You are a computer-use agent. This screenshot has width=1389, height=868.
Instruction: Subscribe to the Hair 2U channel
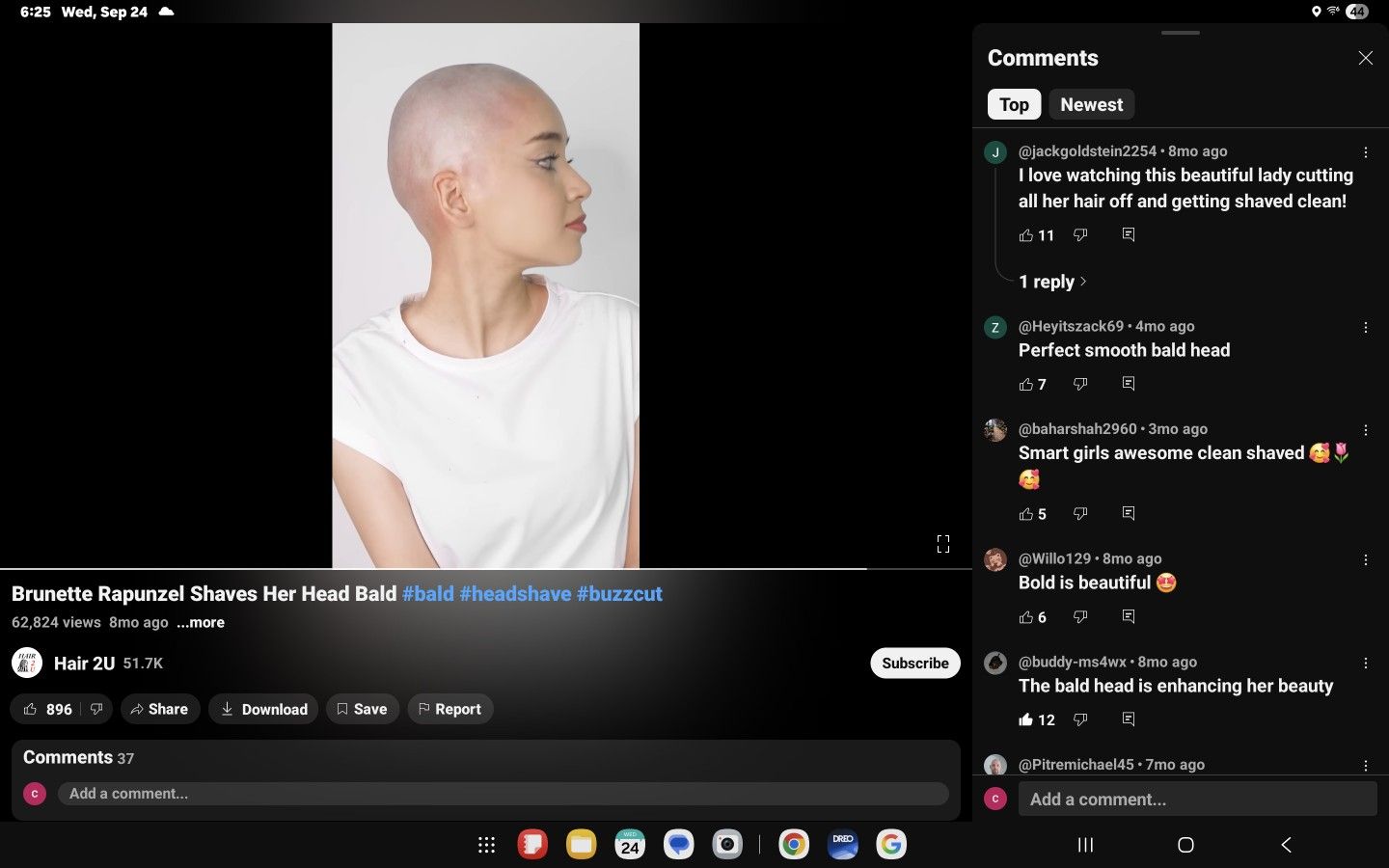[x=914, y=663]
